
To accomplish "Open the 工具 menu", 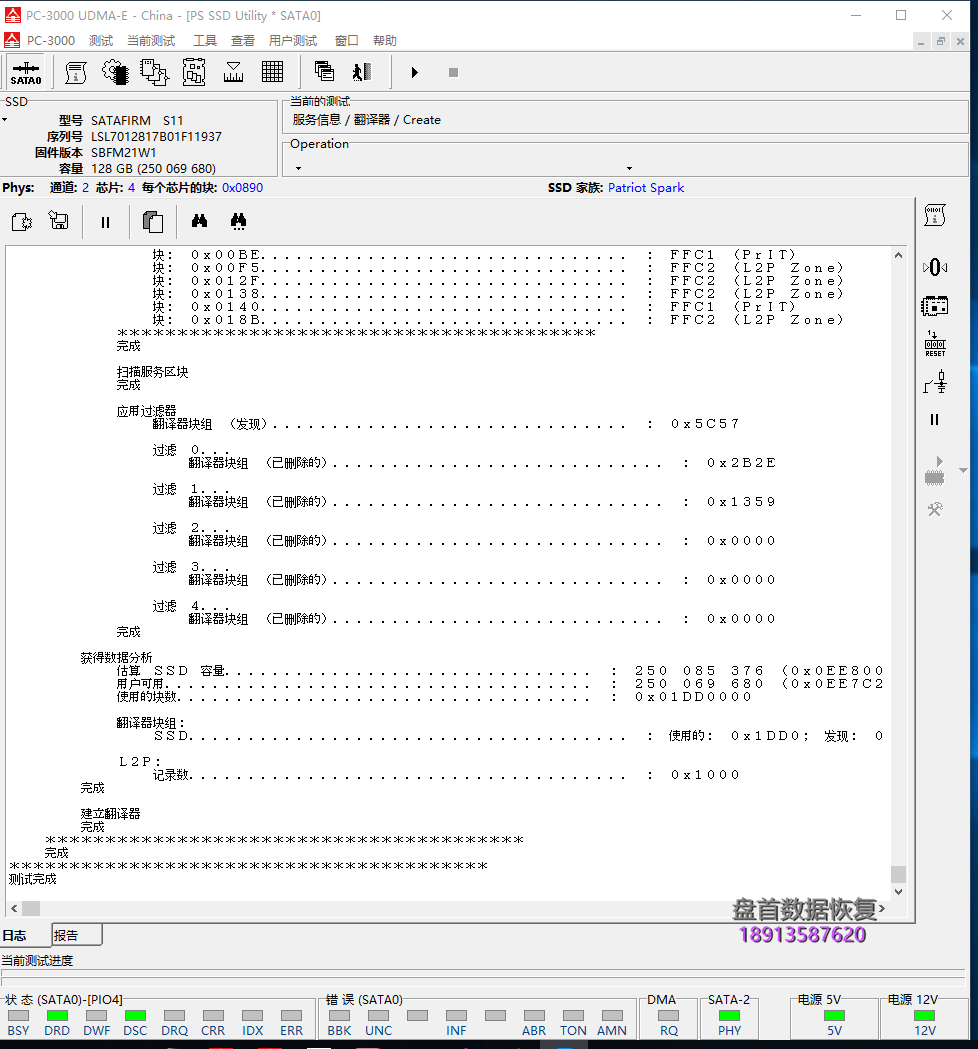I will [x=205, y=40].
